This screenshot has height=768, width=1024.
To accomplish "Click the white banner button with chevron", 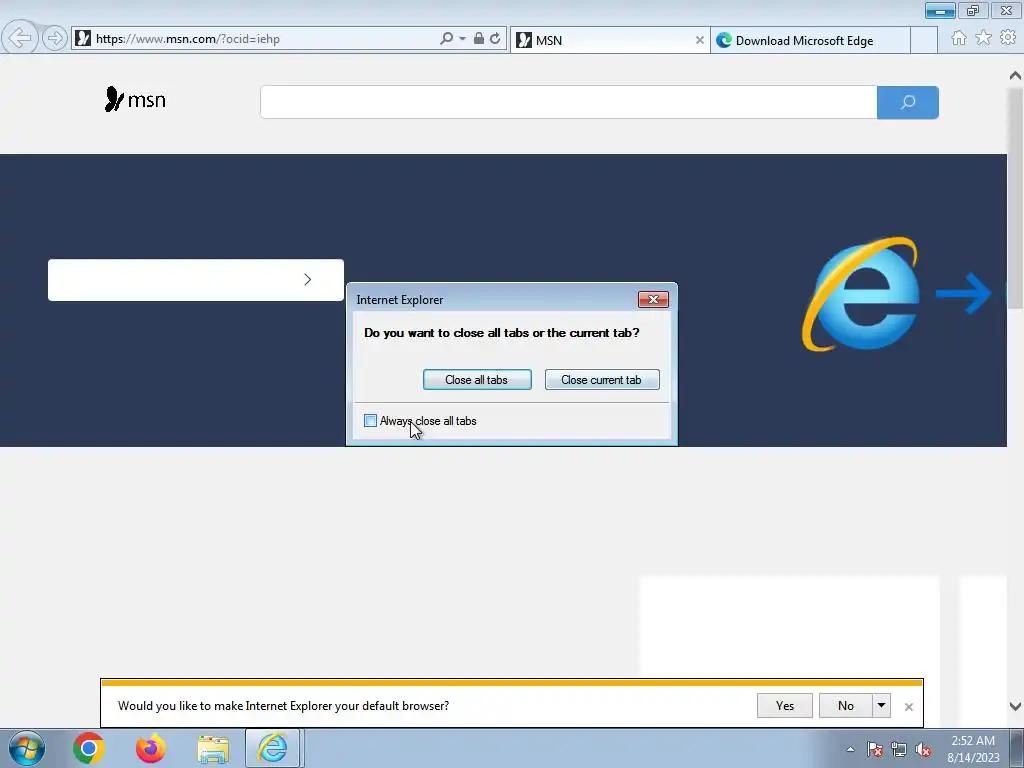I will pos(196,280).
